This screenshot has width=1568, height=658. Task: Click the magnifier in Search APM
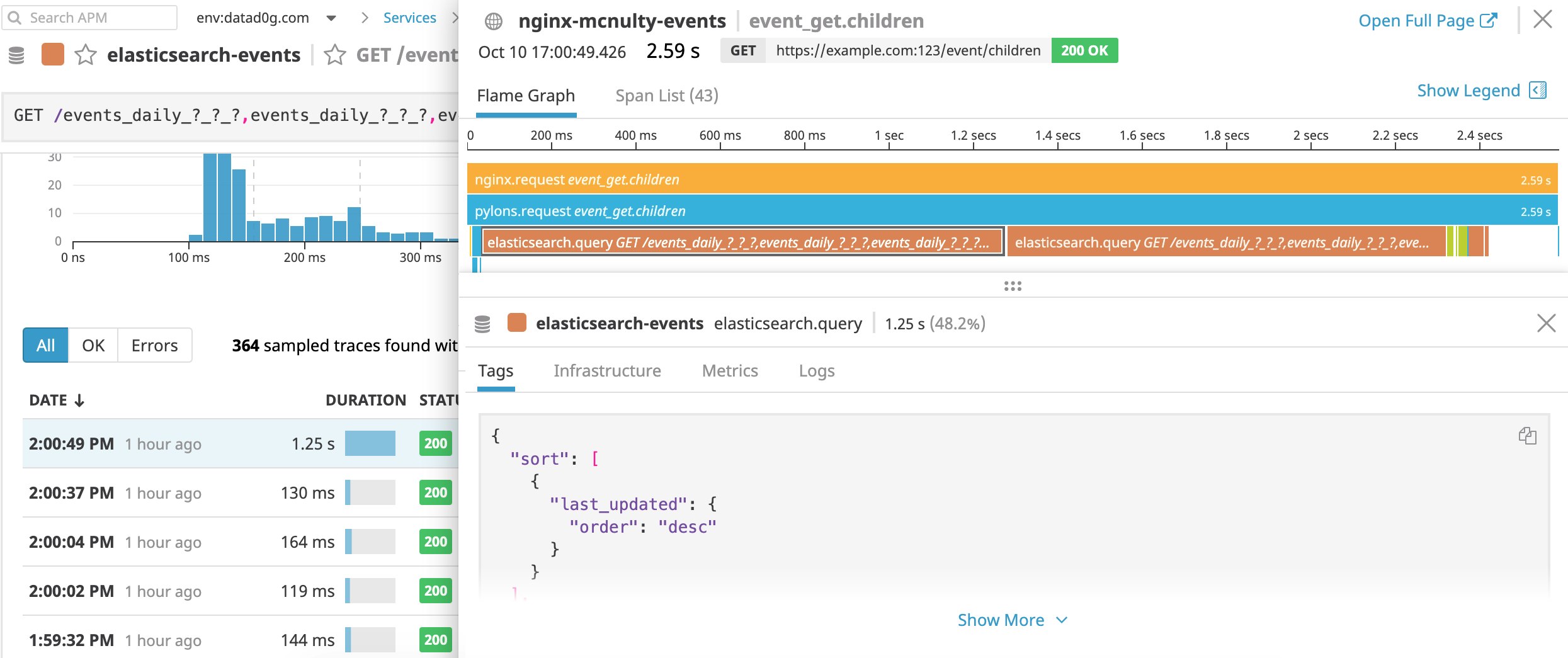pyautogui.click(x=15, y=17)
